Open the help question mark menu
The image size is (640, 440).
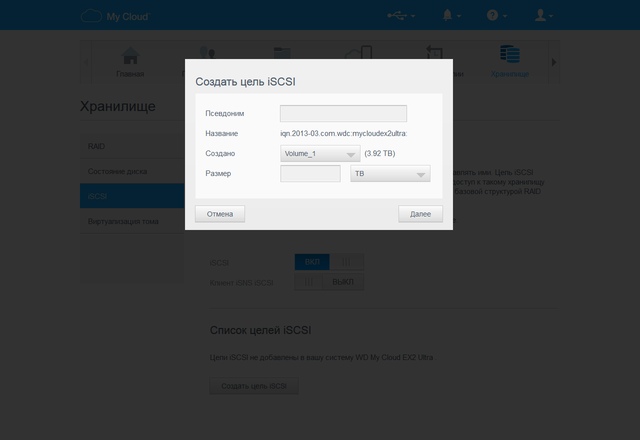[x=496, y=16]
